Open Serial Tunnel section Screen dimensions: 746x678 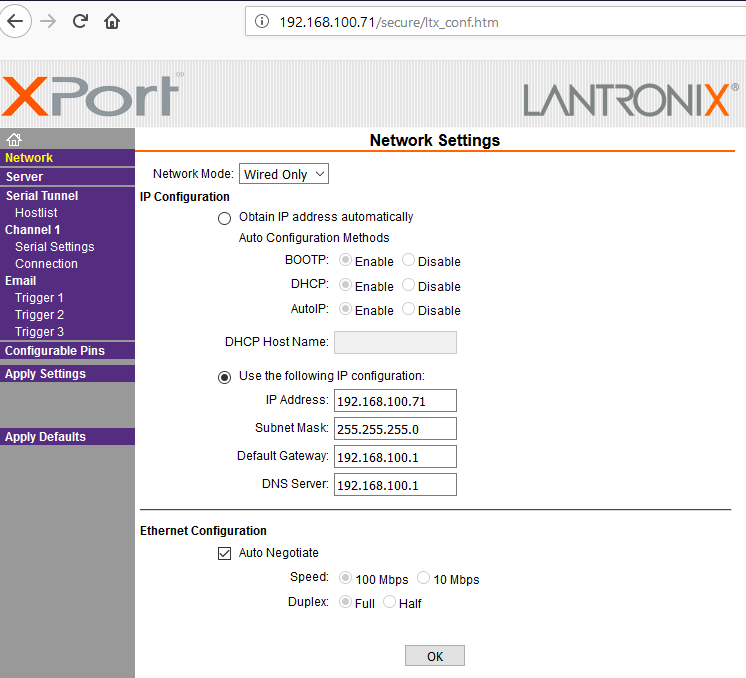pos(42,196)
